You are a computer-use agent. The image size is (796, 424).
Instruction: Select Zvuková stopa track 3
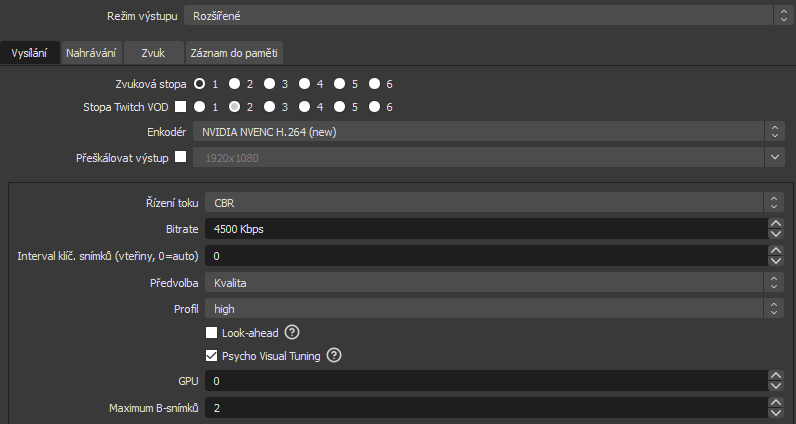point(270,84)
